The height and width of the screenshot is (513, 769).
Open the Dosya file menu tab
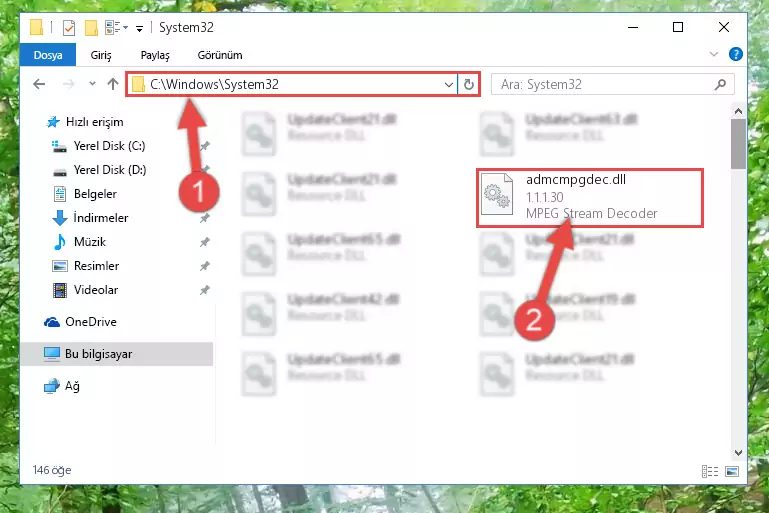tap(48, 55)
